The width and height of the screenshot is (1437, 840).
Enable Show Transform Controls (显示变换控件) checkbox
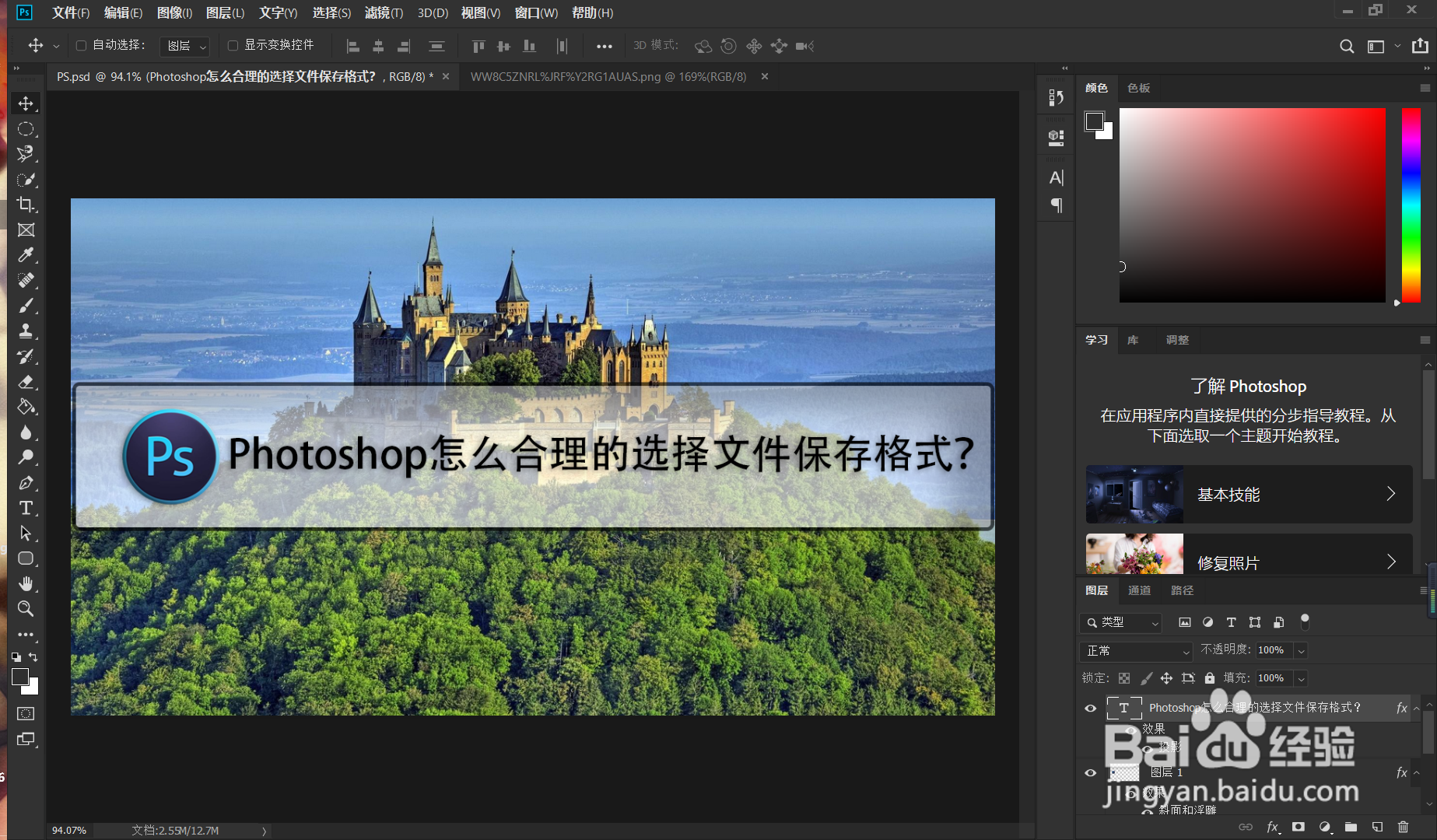click(233, 46)
